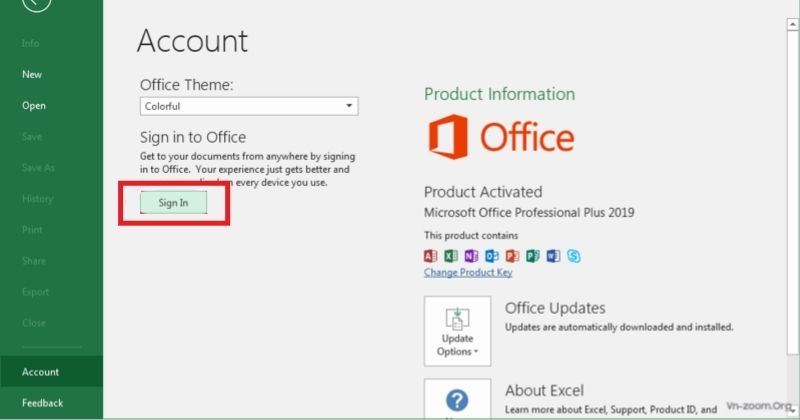
Task: Choose Open from the sidebar
Action: click(34, 106)
